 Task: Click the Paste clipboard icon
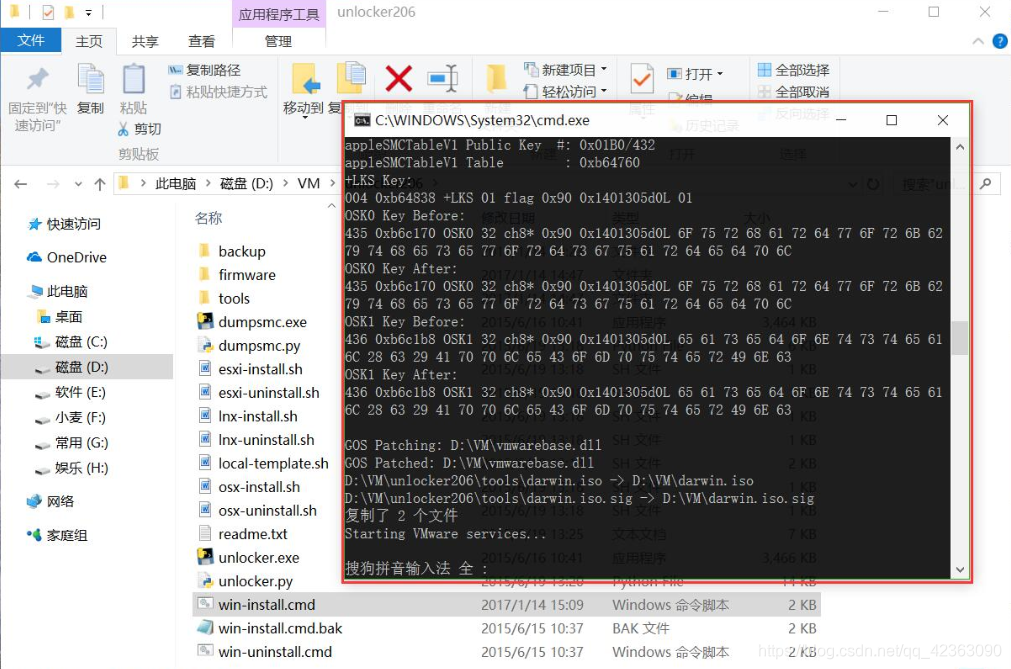click(x=133, y=79)
